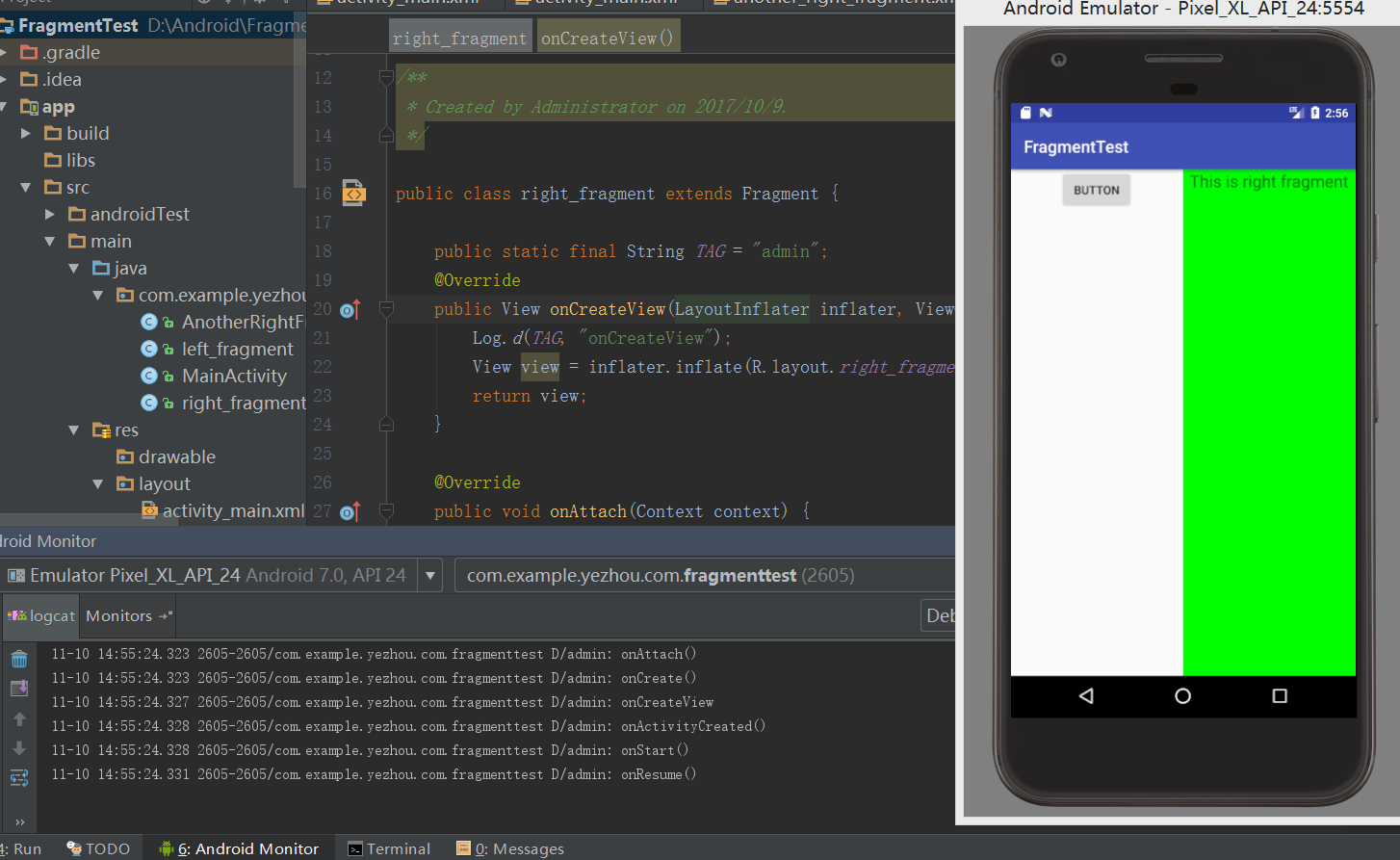Click the right_fragment breadcrumb in the editor
Screen dimensions: 1400x860
point(460,38)
